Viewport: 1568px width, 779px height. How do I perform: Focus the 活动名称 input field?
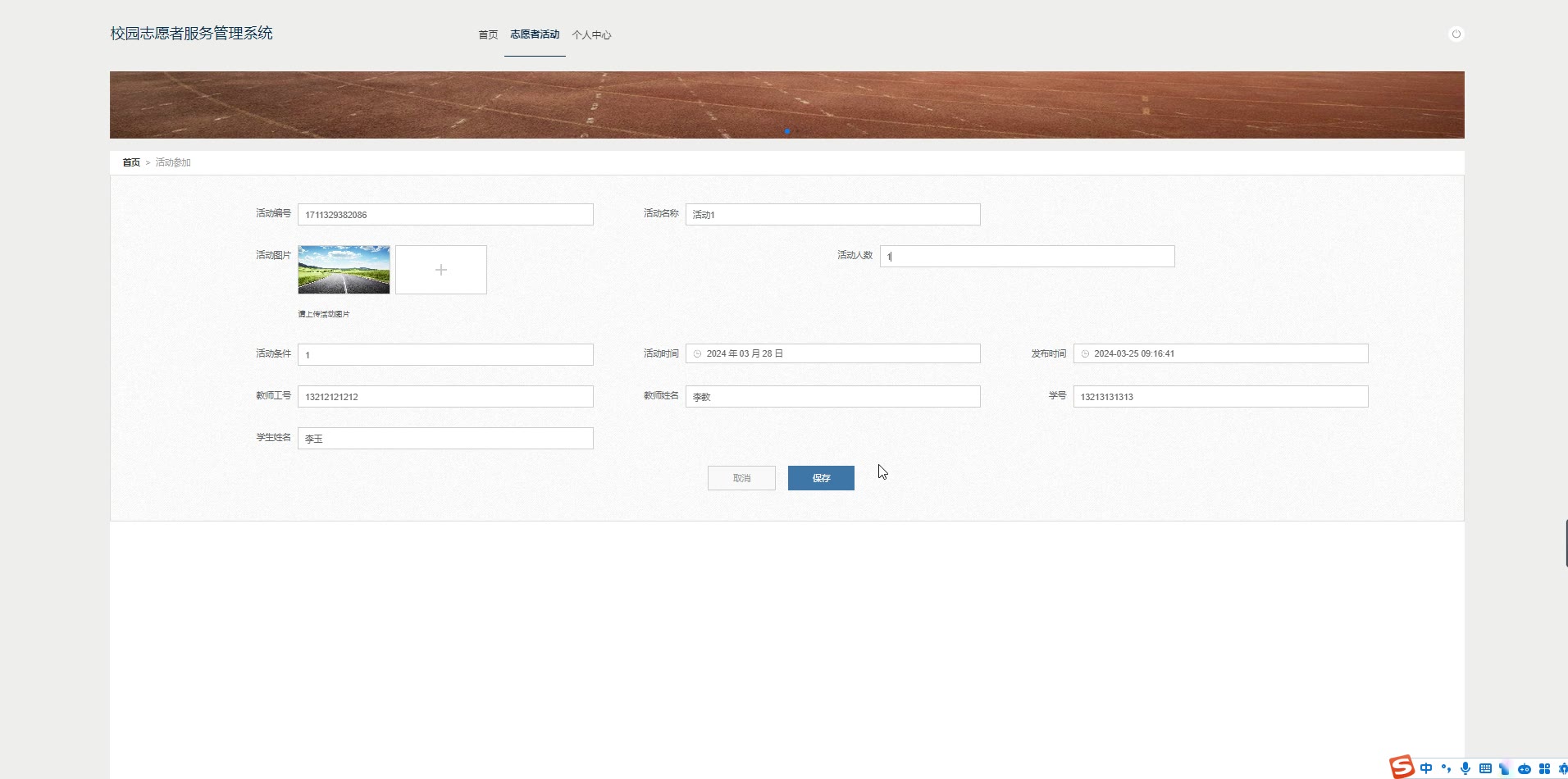(832, 215)
